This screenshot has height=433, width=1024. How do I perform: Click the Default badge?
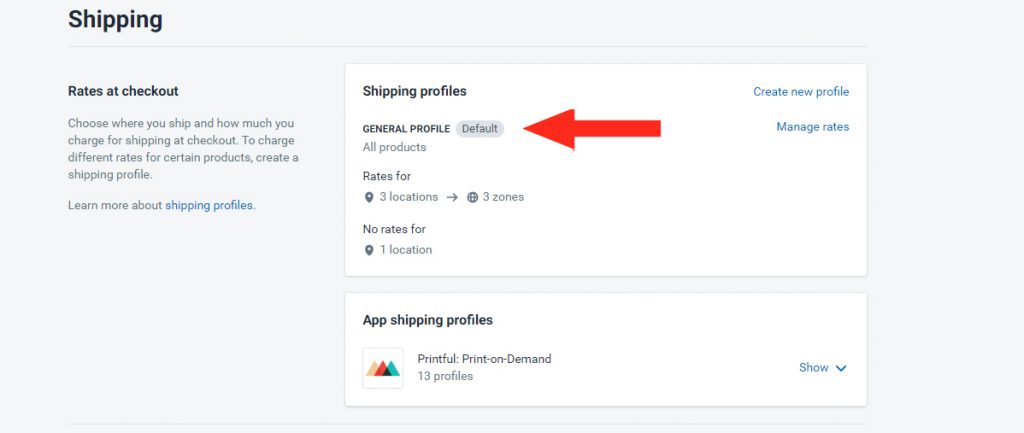[480, 129]
